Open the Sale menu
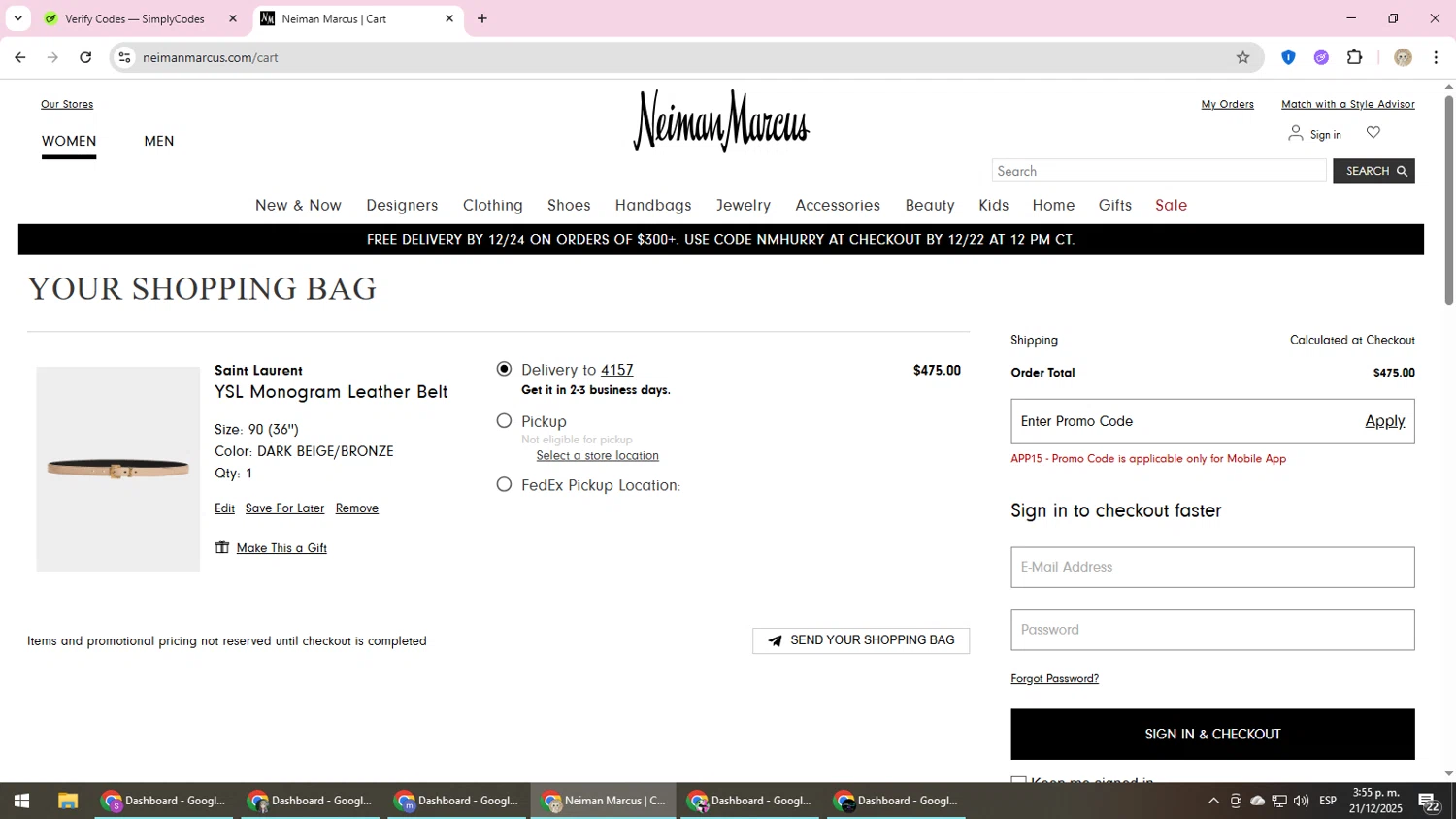The width and height of the screenshot is (1456, 819). (x=1171, y=205)
